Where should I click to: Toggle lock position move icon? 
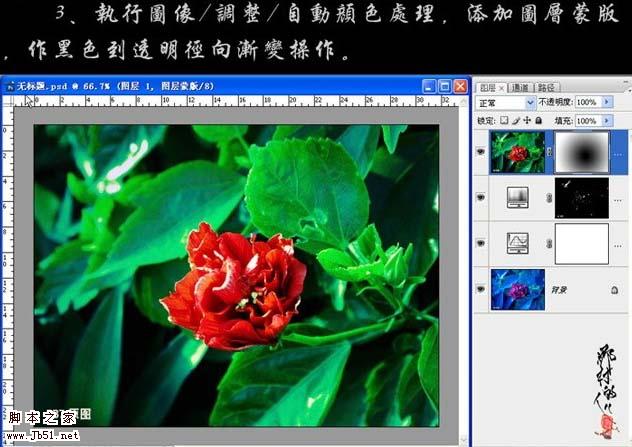[x=527, y=120]
